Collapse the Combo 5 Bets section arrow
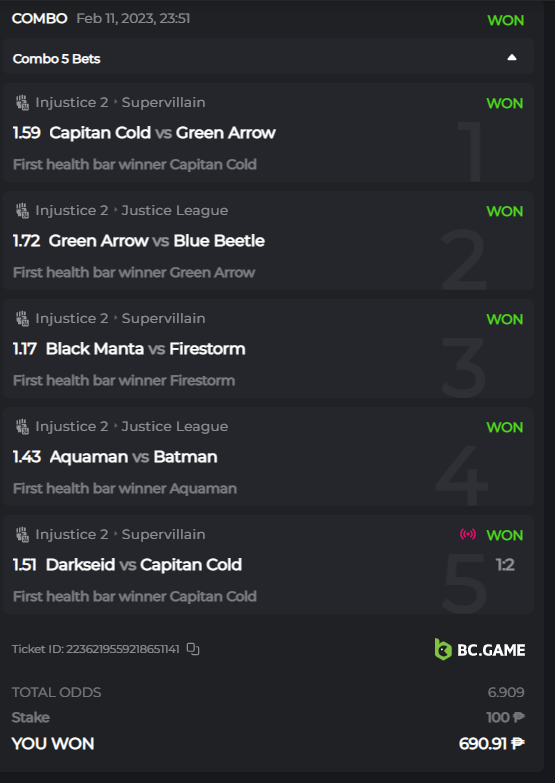The image size is (555, 783). (x=512, y=57)
